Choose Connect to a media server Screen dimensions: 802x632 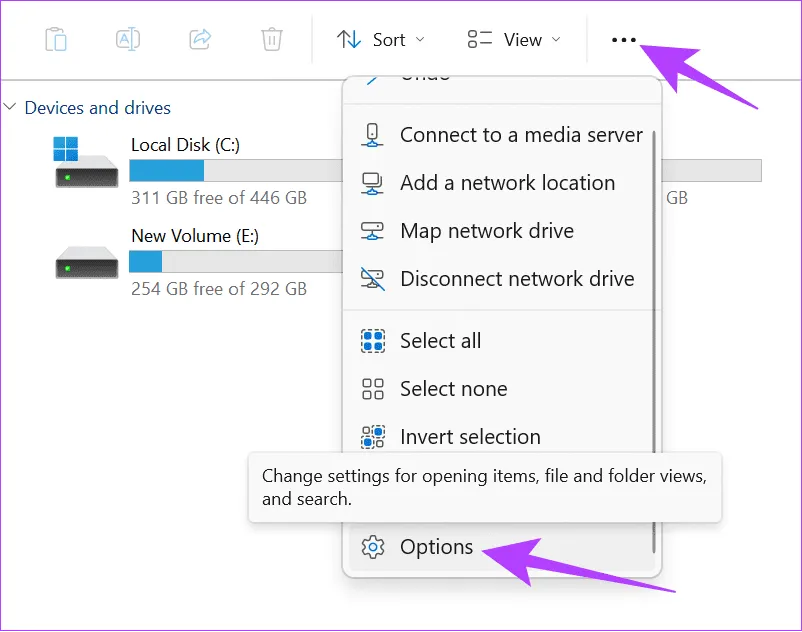click(x=520, y=134)
